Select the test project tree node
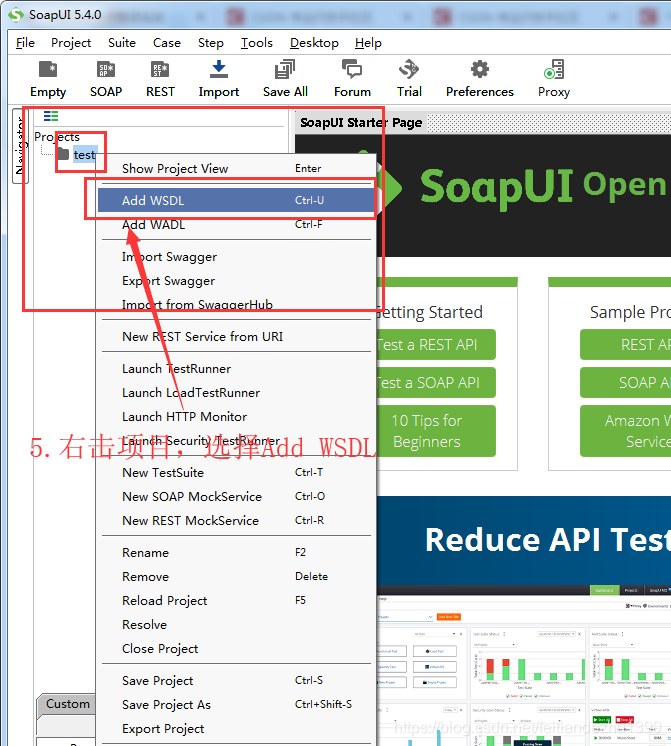The width and height of the screenshot is (671, 746). coord(84,155)
